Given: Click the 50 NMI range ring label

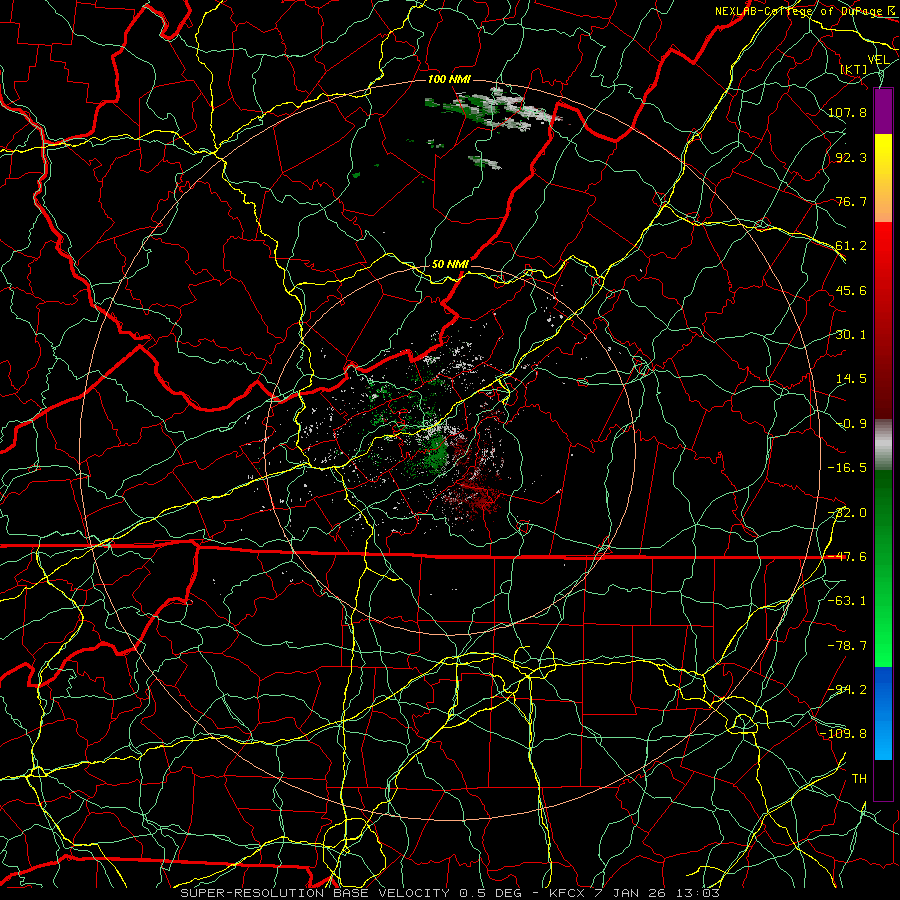Looking at the screenshot, I should tap(450, 265).
